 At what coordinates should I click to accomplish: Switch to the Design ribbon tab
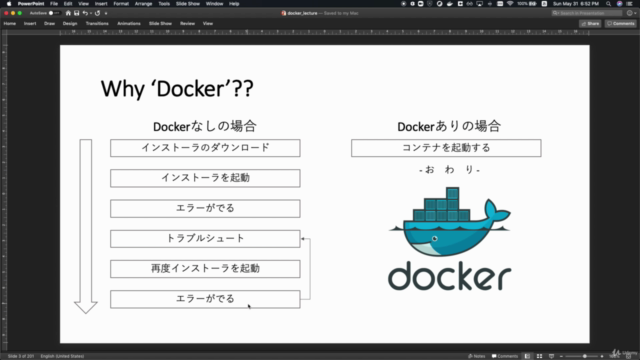(70, 24)
